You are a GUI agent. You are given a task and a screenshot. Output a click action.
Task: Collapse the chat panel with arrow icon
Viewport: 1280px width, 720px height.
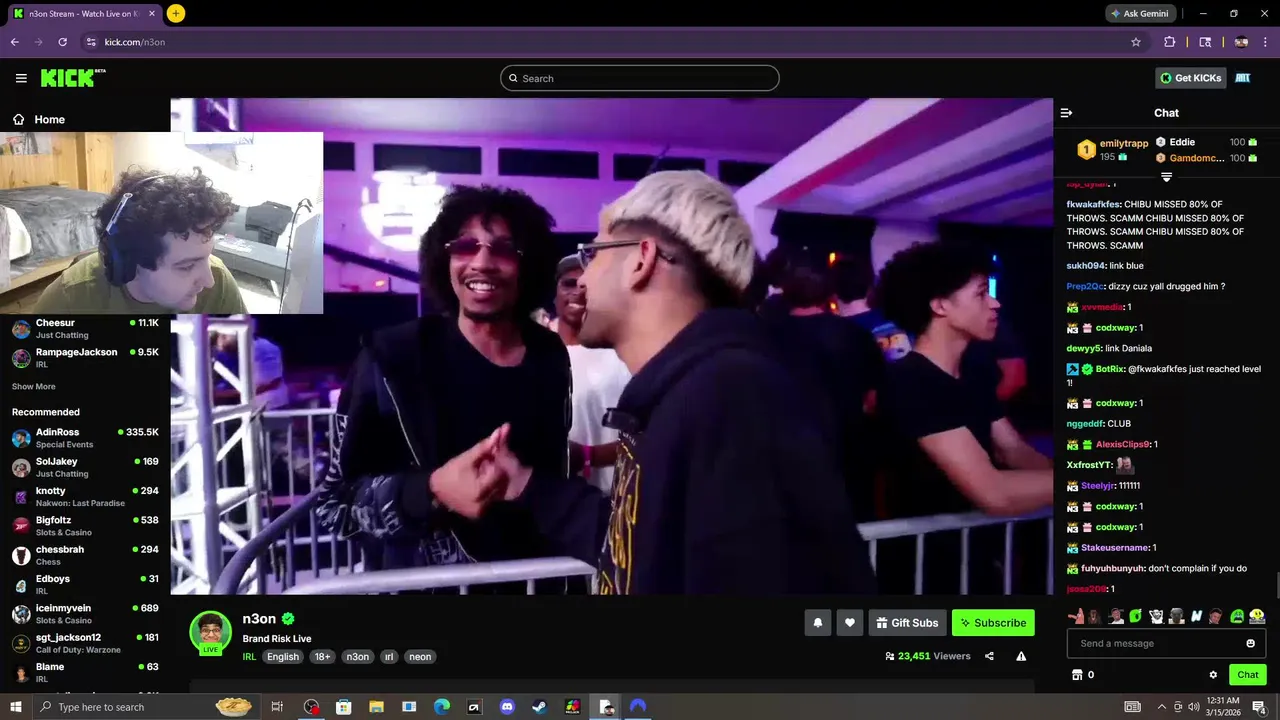tap(1066, 113)
